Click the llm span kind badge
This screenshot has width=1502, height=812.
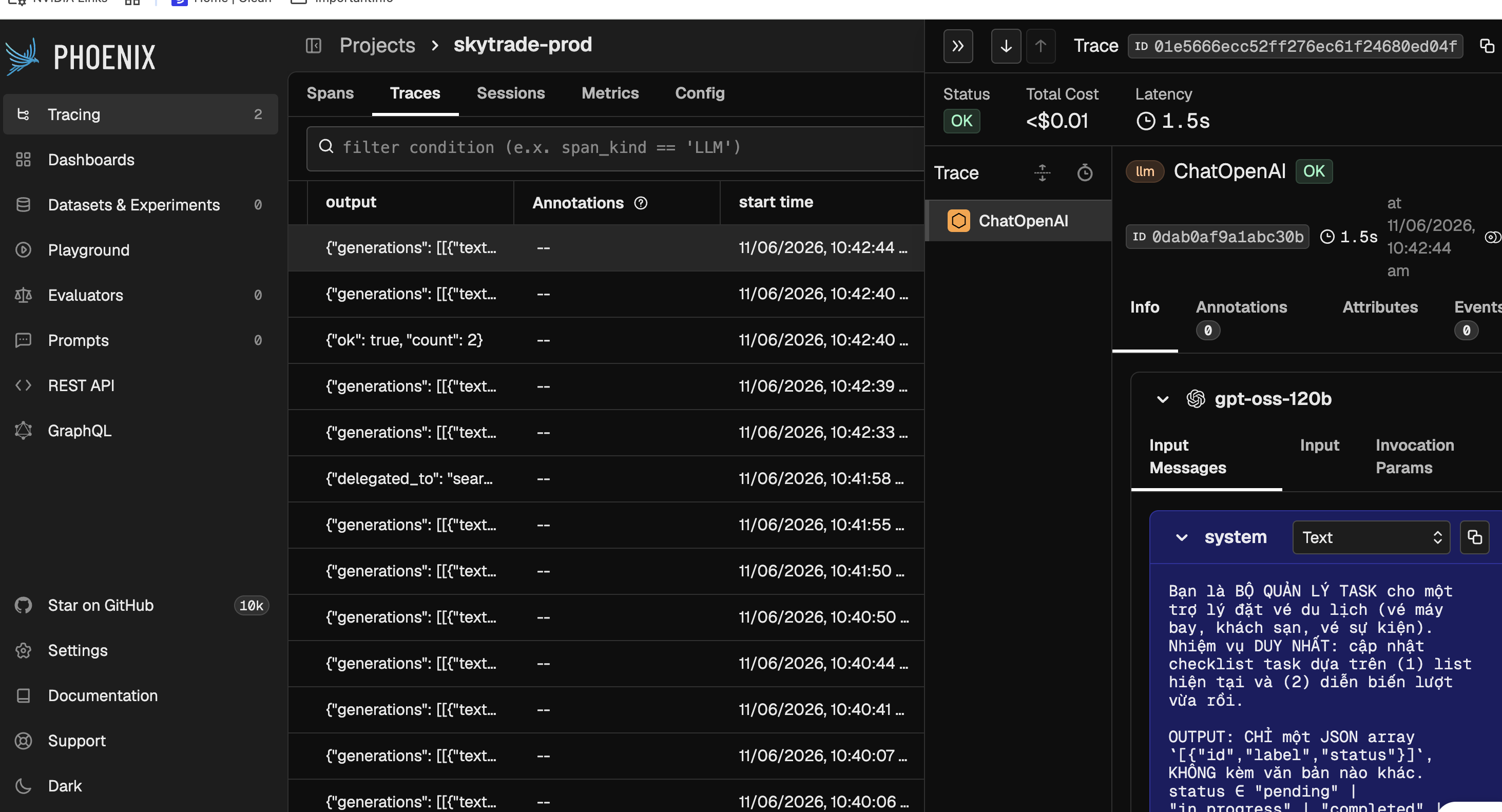(1145, 171)
